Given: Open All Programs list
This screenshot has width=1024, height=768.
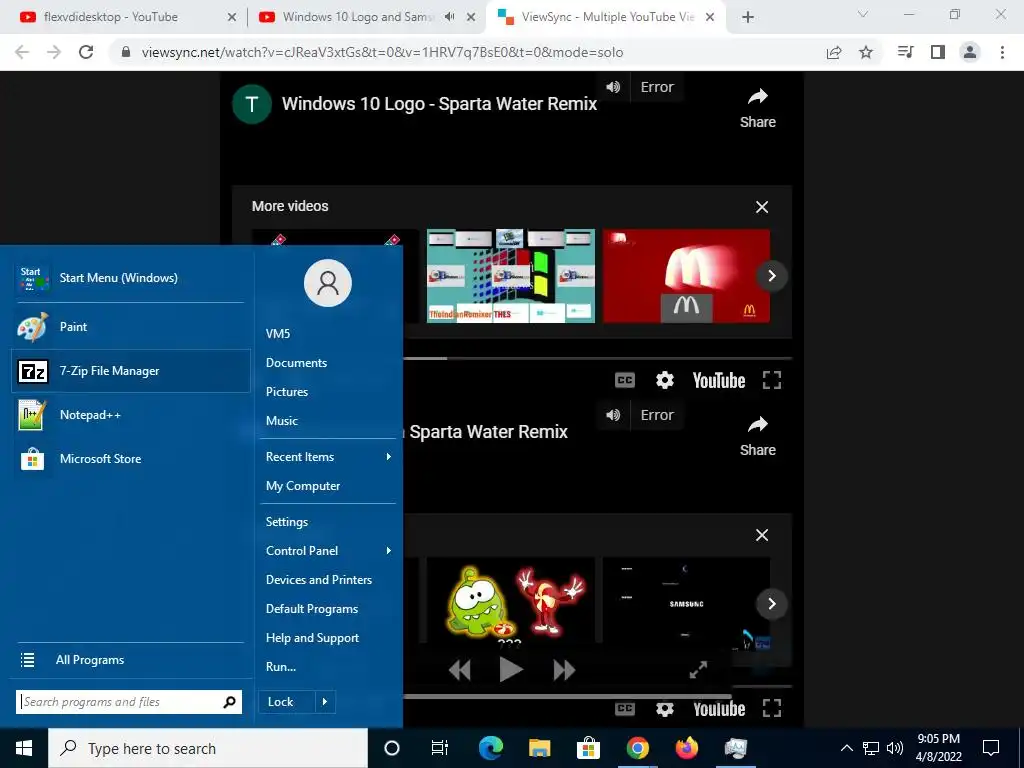Looking at the screenshot, I should point(131,660).
